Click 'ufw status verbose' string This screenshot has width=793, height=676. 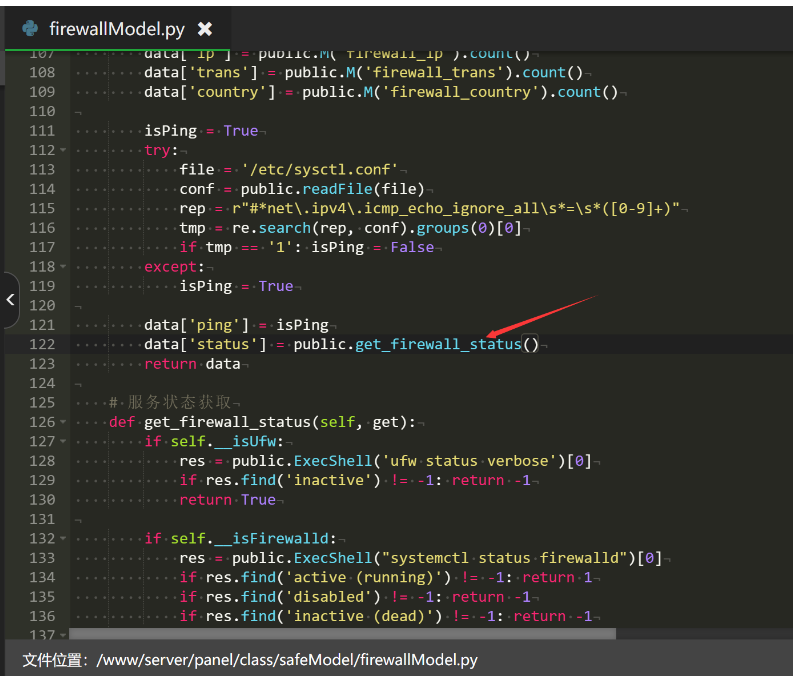click(x=469, y=461)
